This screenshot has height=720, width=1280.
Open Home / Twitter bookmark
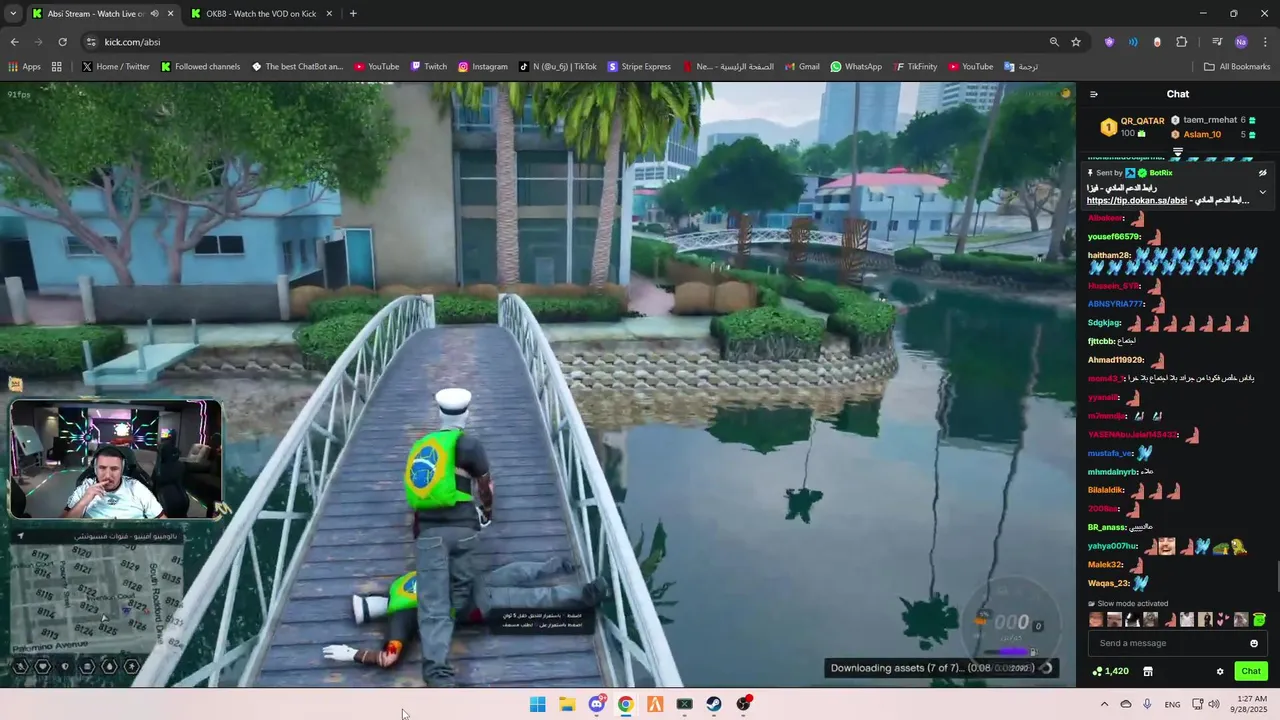point(116,67)
